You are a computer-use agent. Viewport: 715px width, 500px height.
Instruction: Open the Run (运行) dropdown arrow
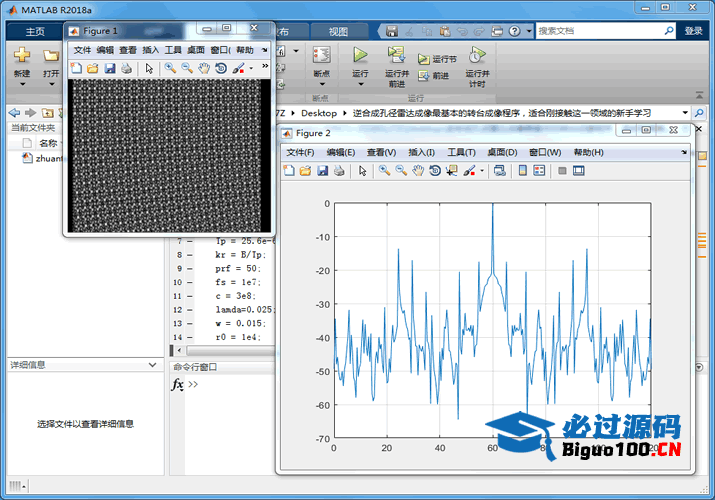(x=360, y=82)
